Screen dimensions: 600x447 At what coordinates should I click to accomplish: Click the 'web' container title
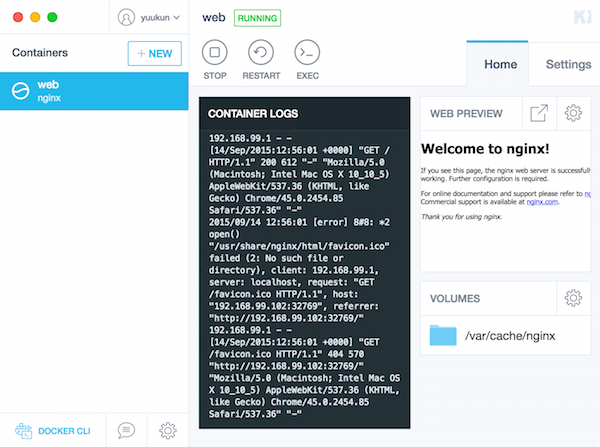click(214, 18)
